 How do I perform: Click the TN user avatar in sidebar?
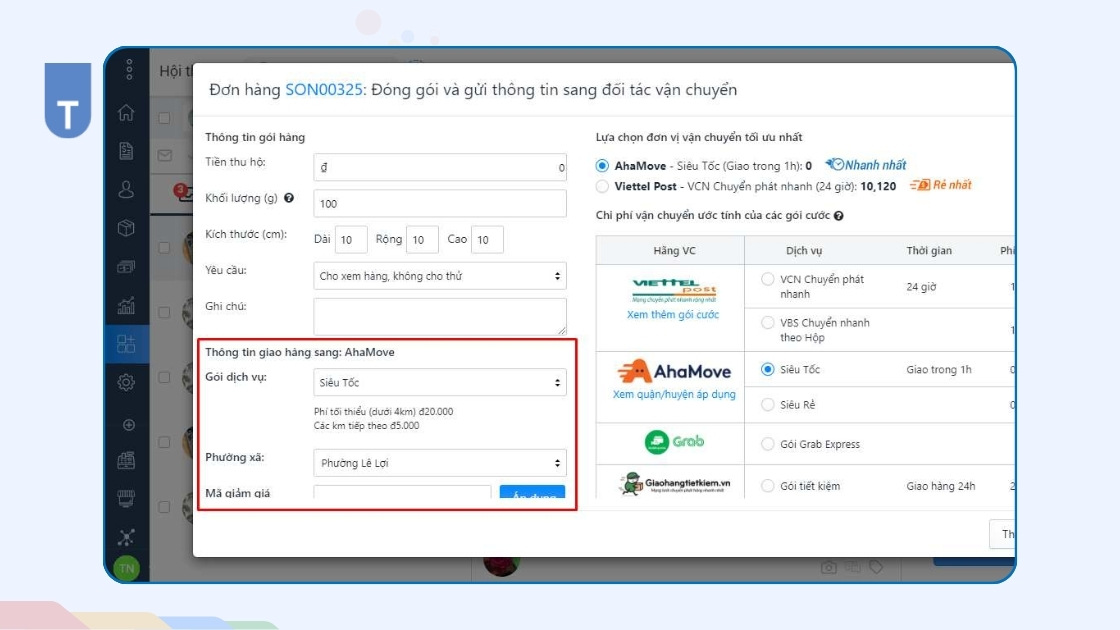pos(127,569)
